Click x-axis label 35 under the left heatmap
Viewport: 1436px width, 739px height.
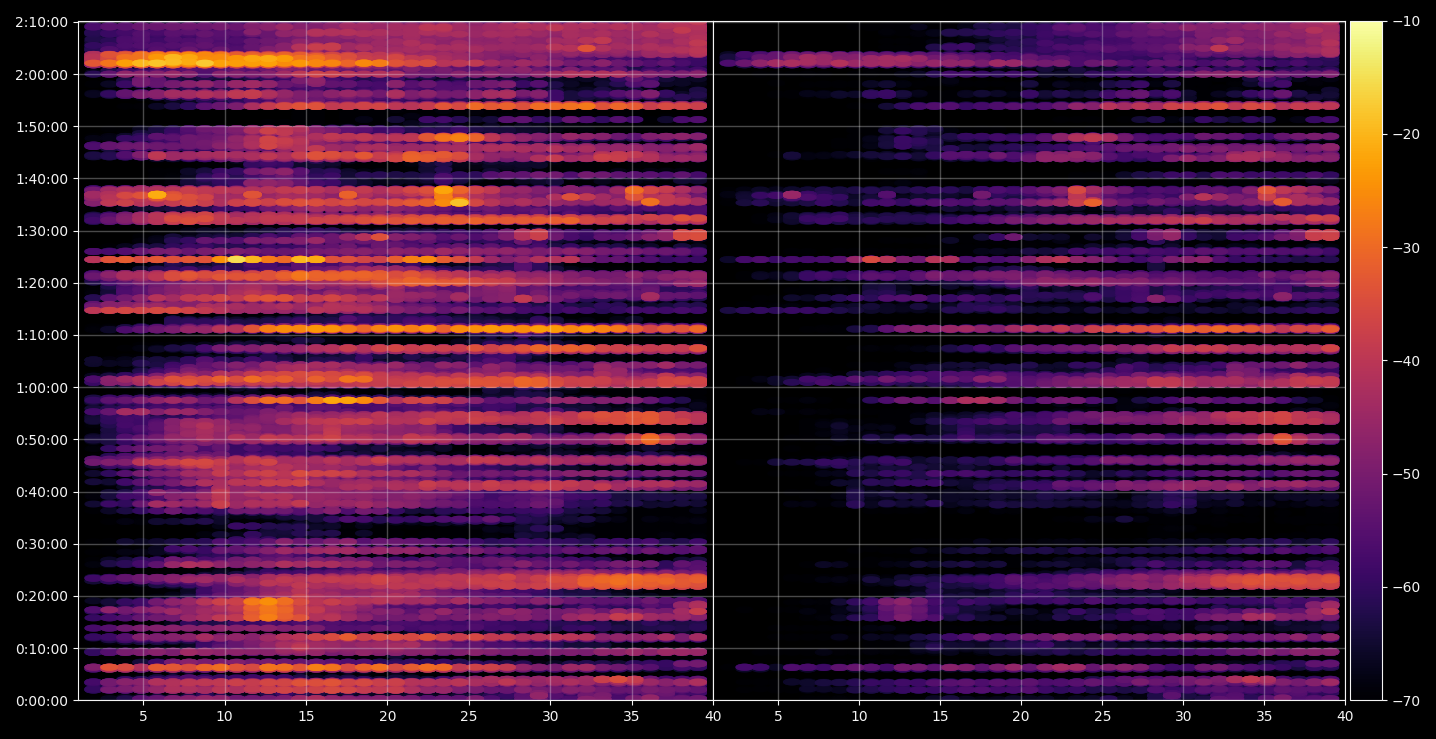[631, 716]
